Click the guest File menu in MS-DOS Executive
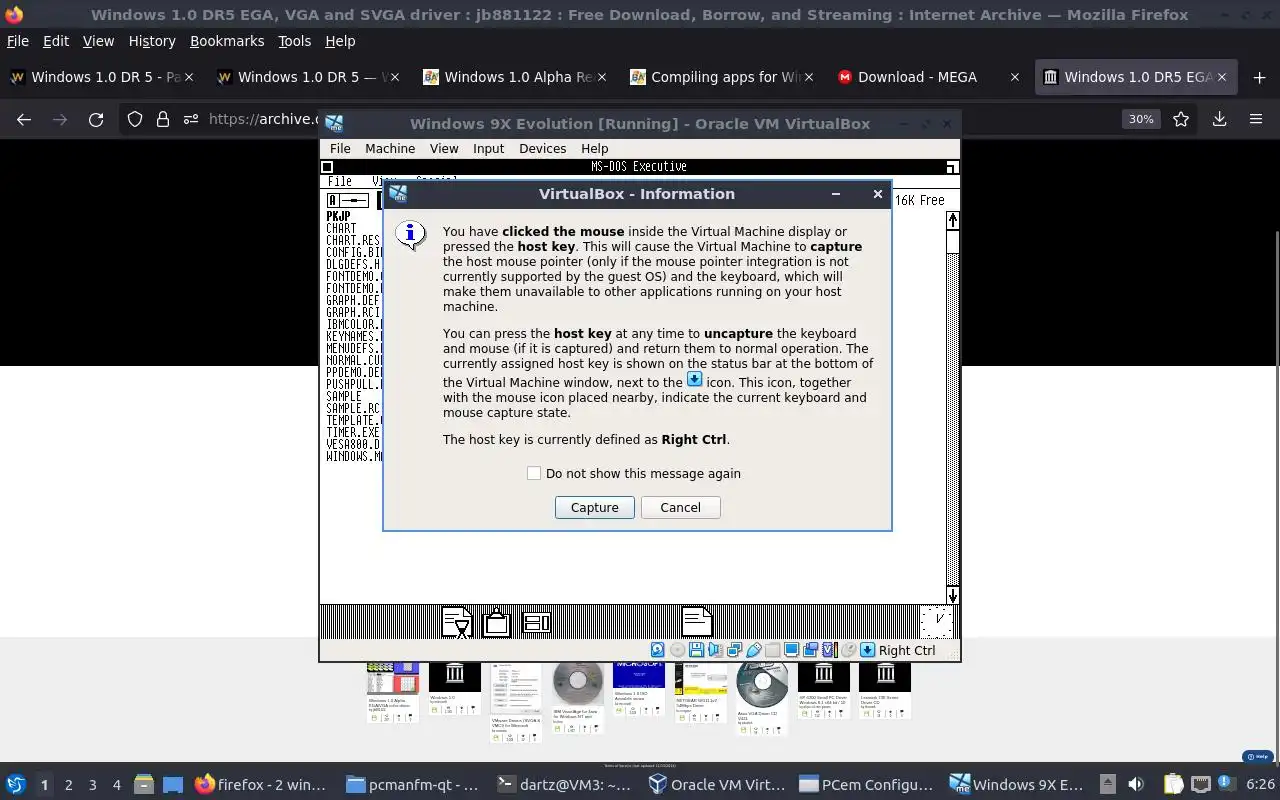 point(340,181)
